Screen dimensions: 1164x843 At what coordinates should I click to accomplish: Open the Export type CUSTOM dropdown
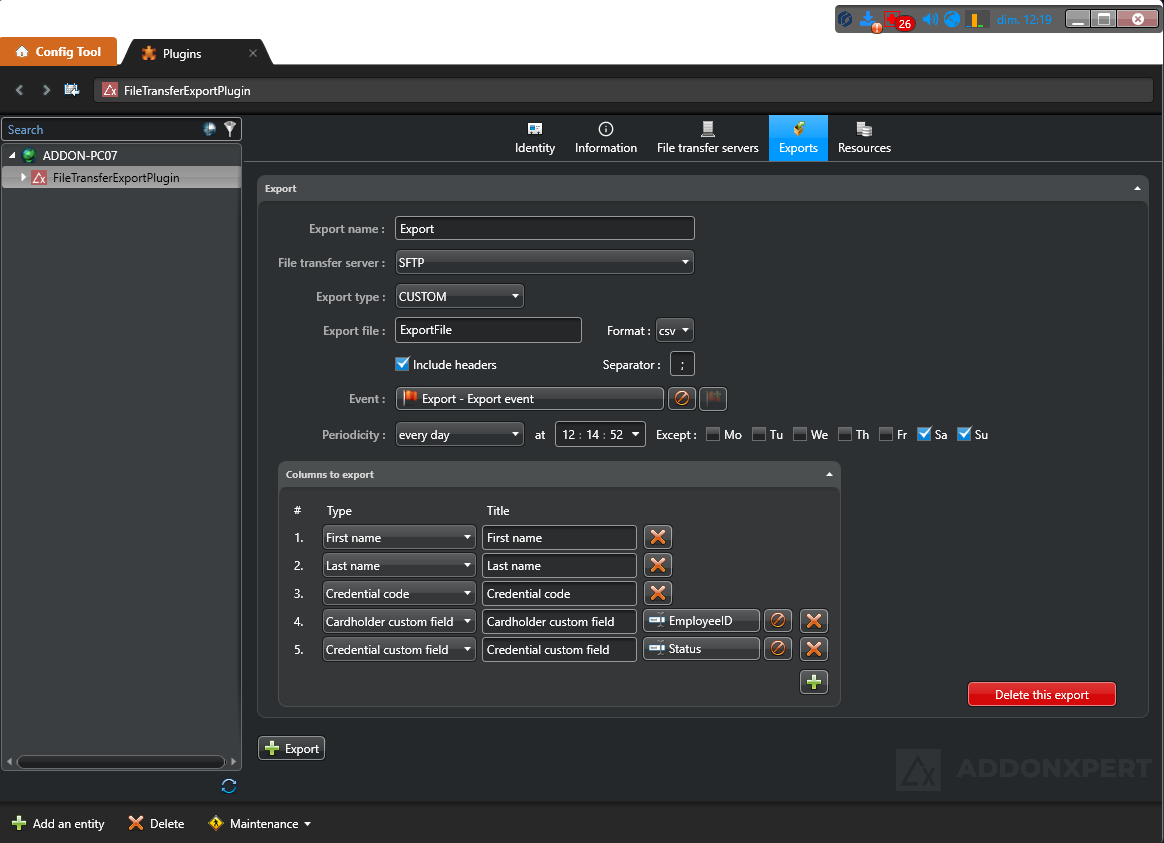460,296
